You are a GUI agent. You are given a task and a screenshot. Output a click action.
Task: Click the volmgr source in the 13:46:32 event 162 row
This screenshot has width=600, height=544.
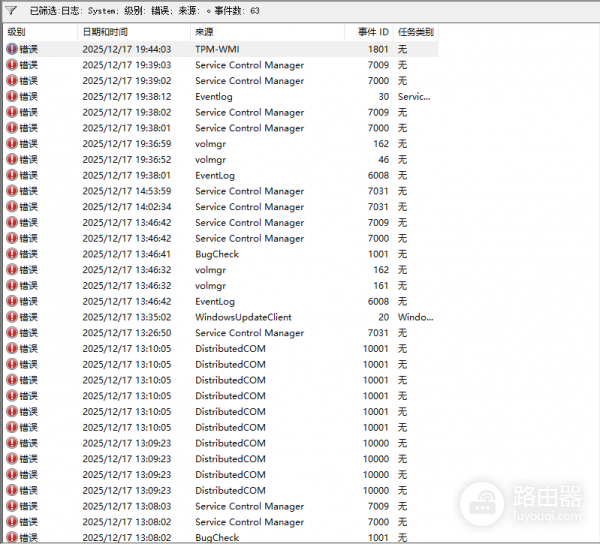pos(210,270)
